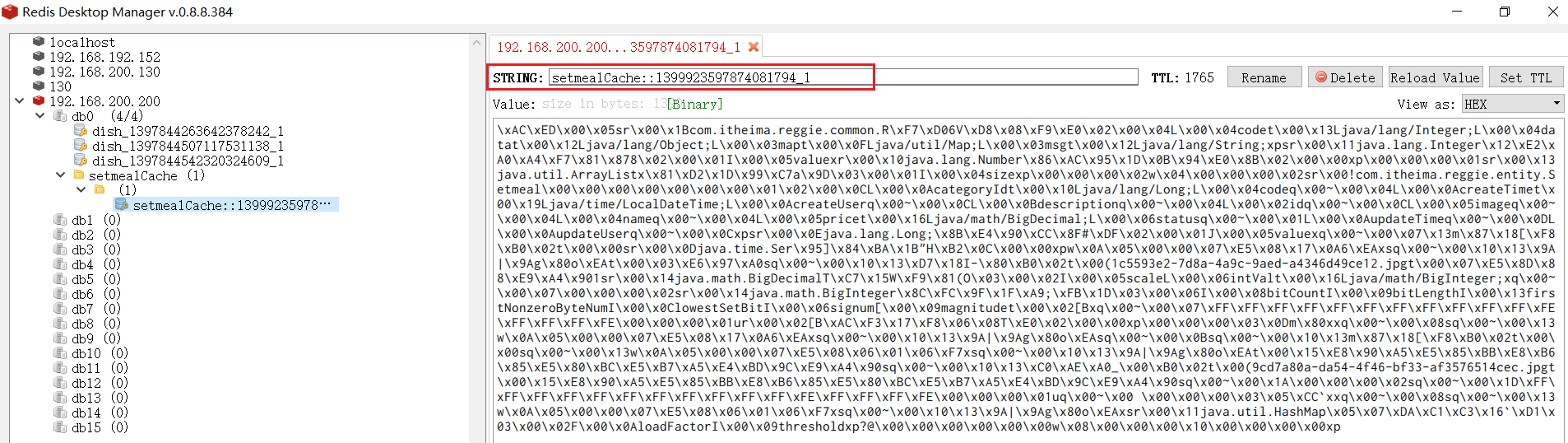Open the View as HEX dropdown
1568x443 pixels.
coord(1511,104)
